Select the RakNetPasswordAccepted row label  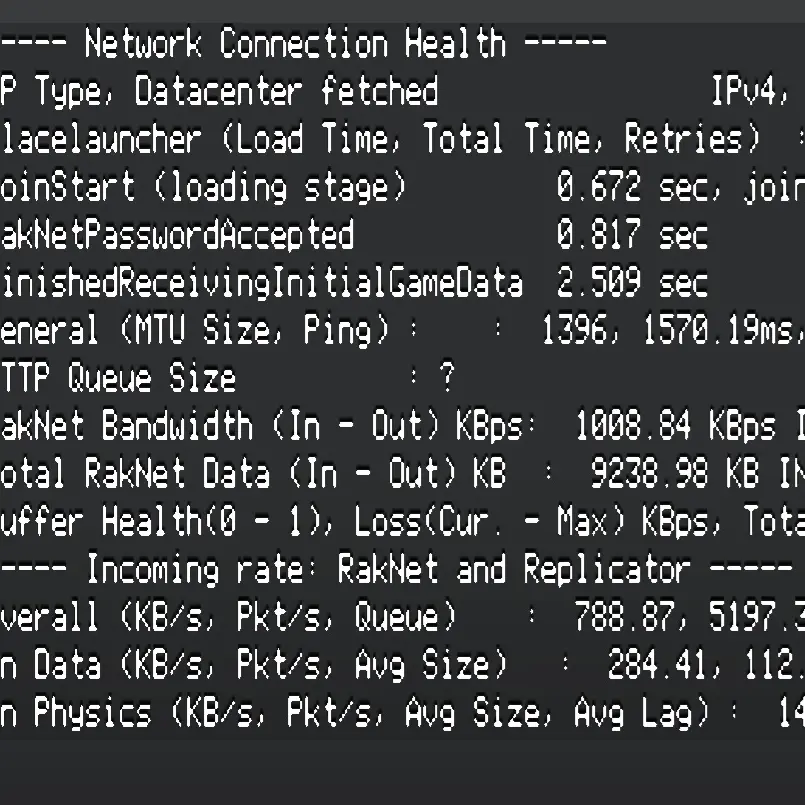(x=177, y=235)
